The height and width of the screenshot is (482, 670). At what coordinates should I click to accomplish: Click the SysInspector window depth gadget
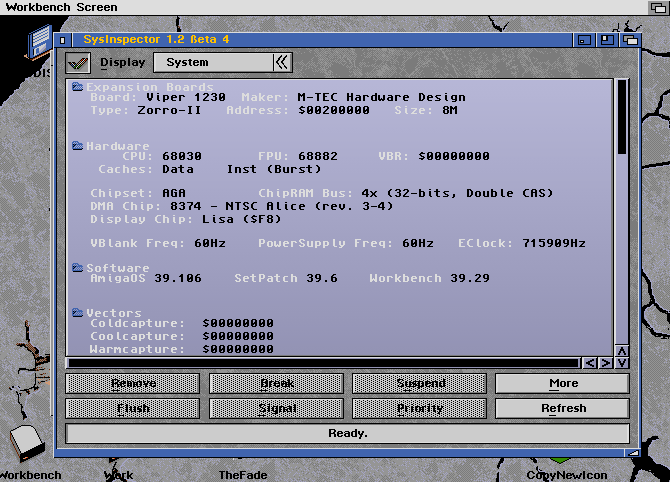(630, 40)
